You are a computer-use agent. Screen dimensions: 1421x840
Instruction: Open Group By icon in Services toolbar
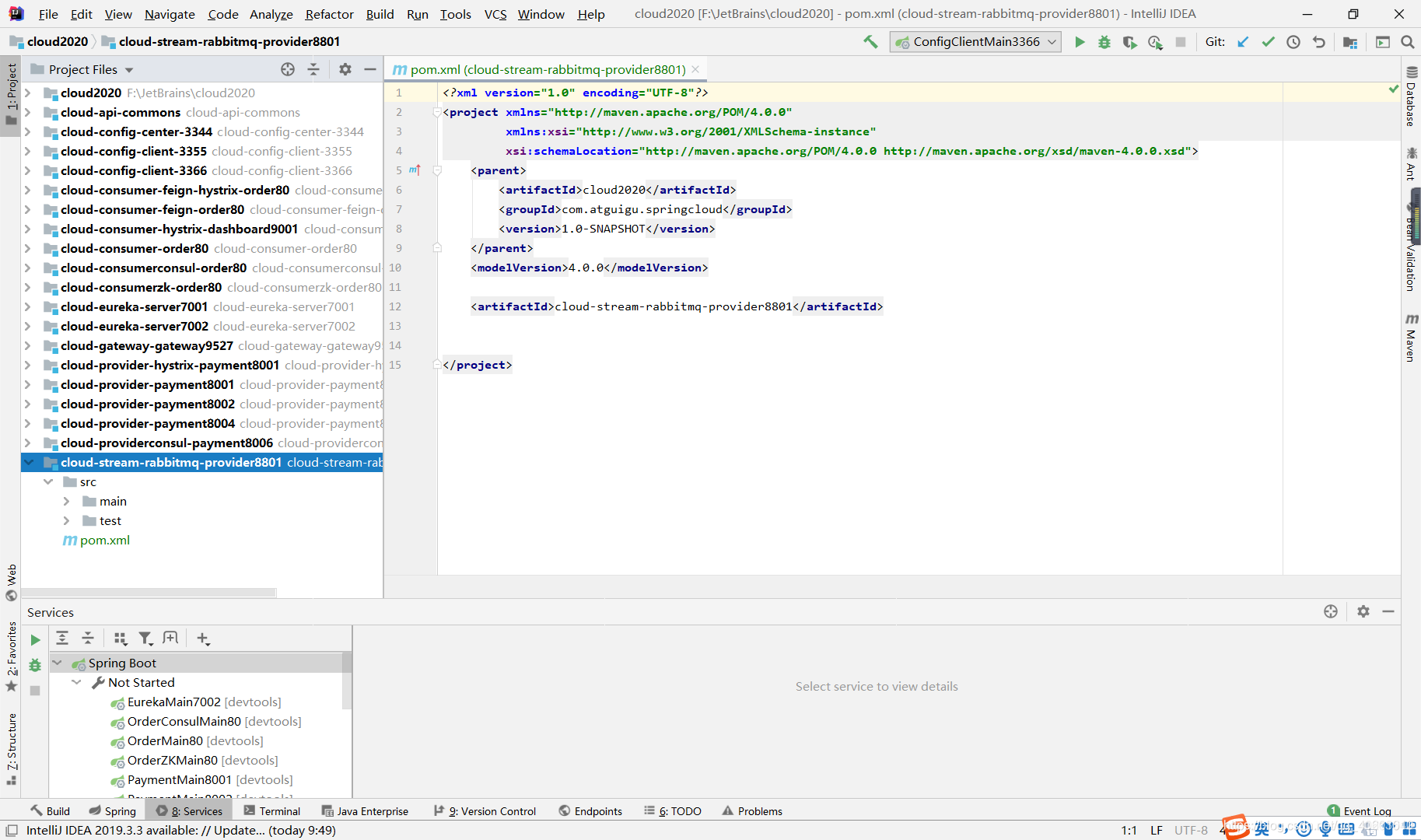click(120, 639)
